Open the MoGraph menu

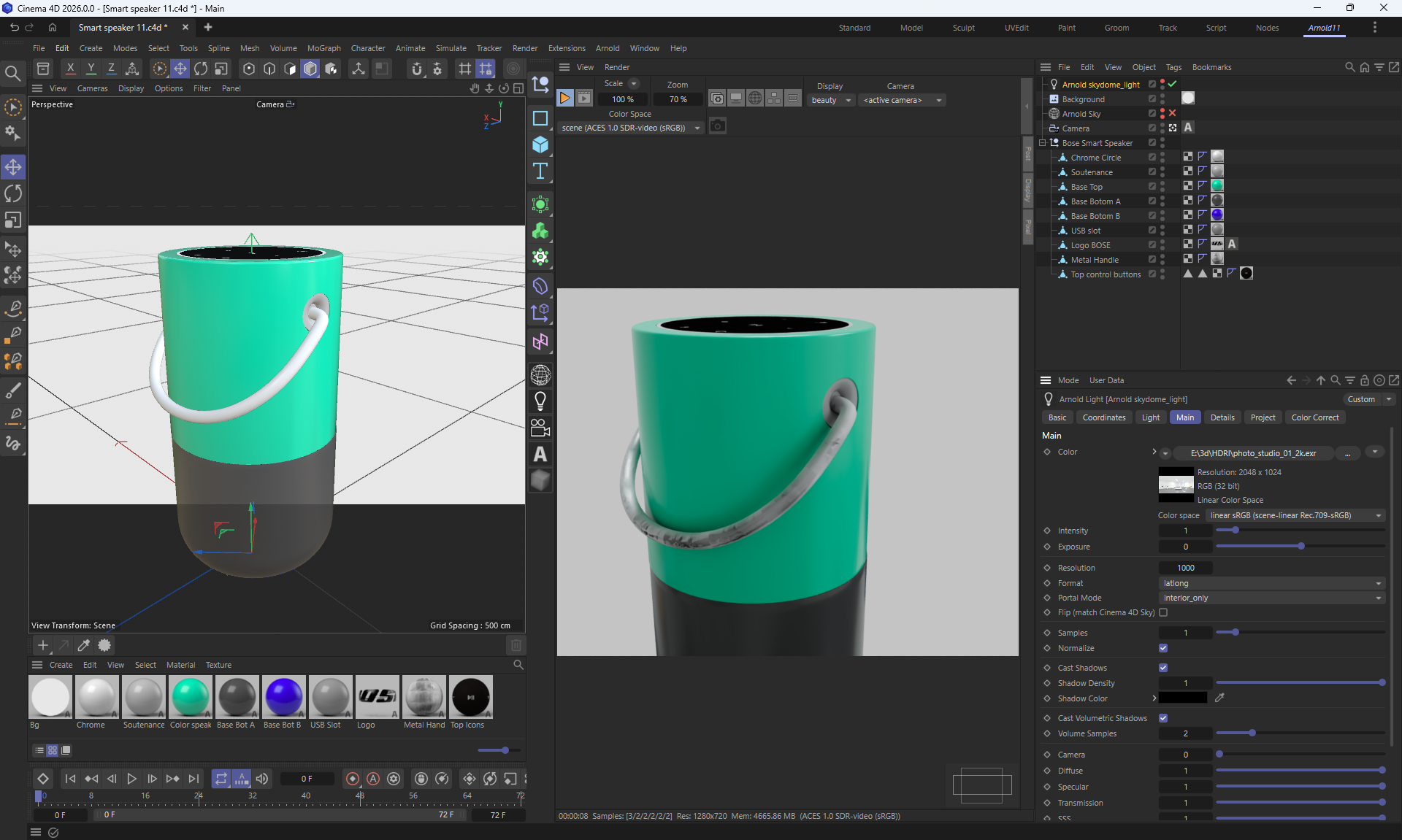(x=323, y=48)
